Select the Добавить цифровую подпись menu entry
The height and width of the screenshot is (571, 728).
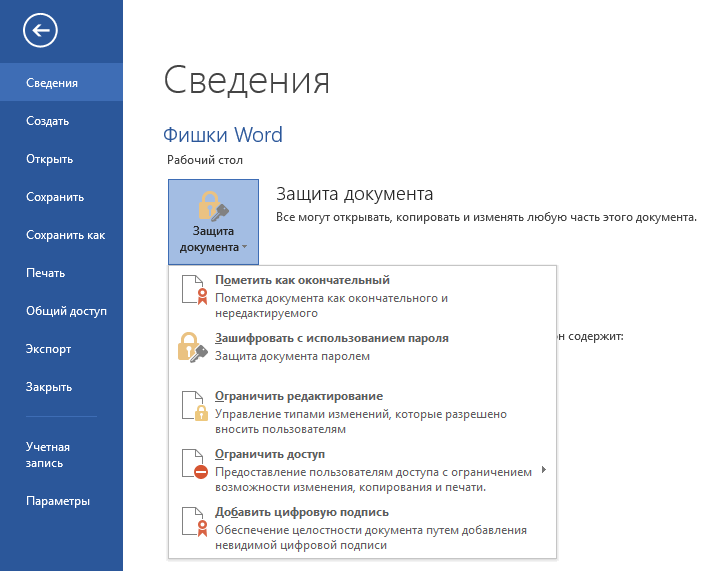362,528
